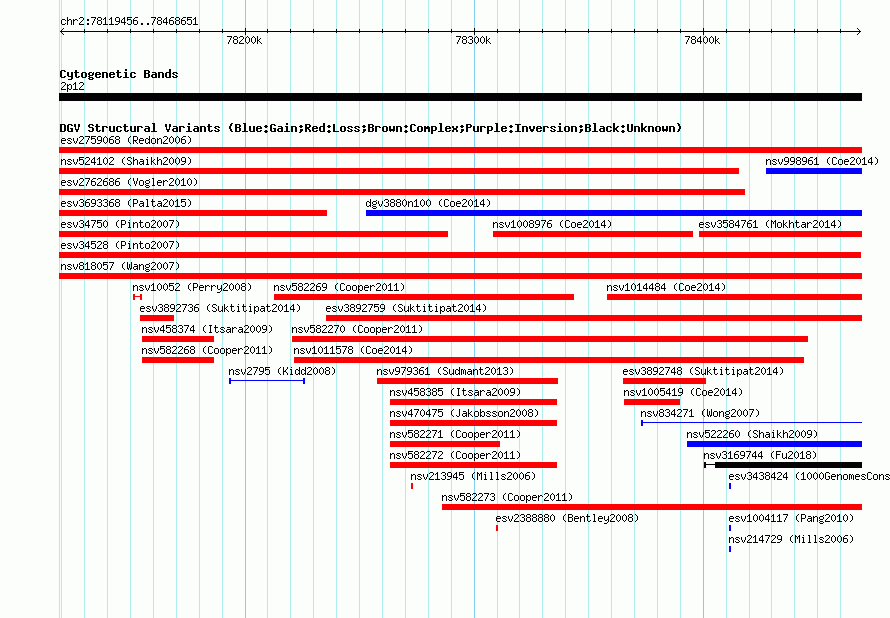
Task: Select nsv834271 (Wong2007) label
Action: (x=700, y=413)
